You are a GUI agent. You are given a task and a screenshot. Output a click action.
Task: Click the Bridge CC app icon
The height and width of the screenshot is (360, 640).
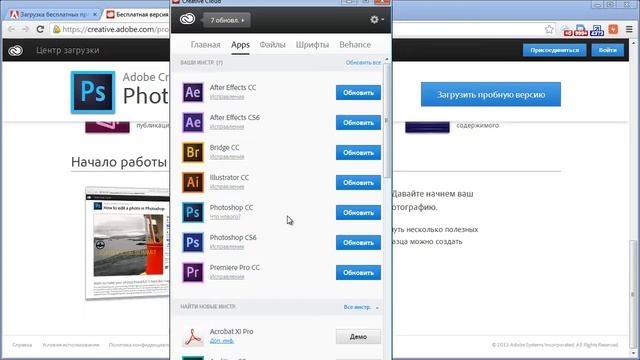click(x=193, y=153)
